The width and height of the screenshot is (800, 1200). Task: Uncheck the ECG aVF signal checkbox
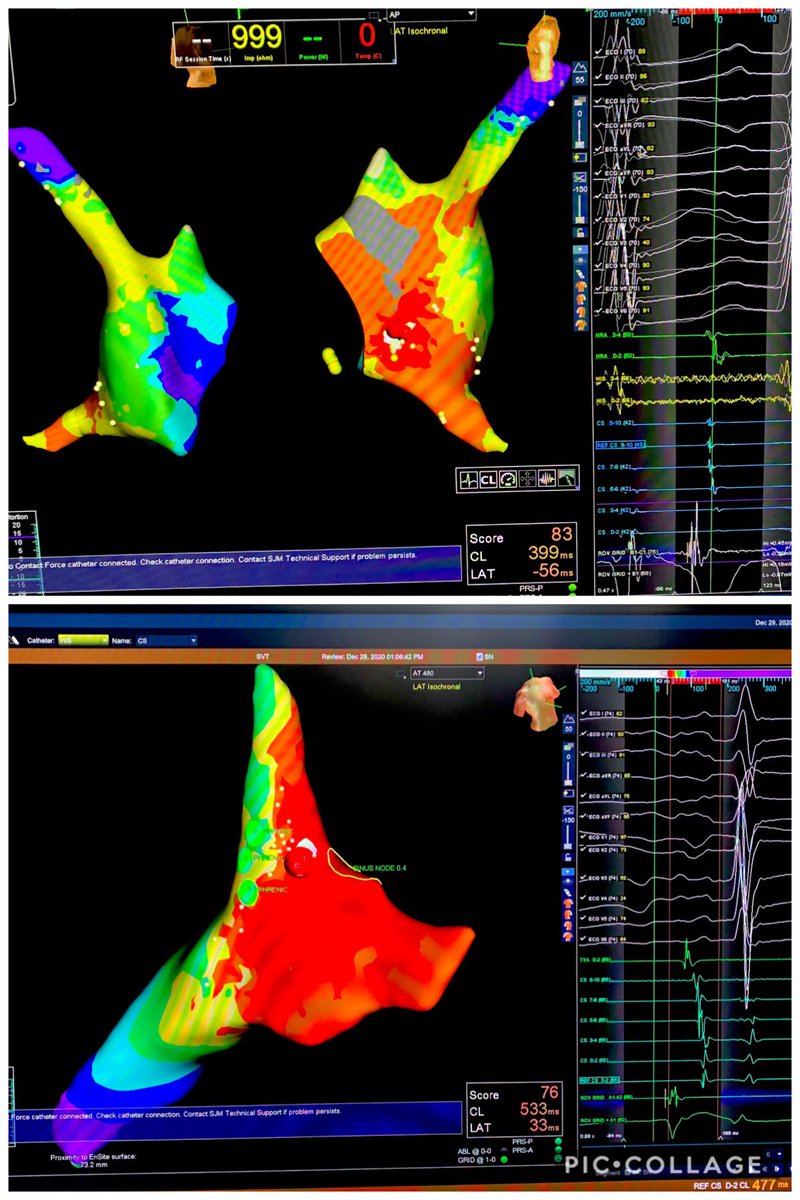(x=598, y=173)
